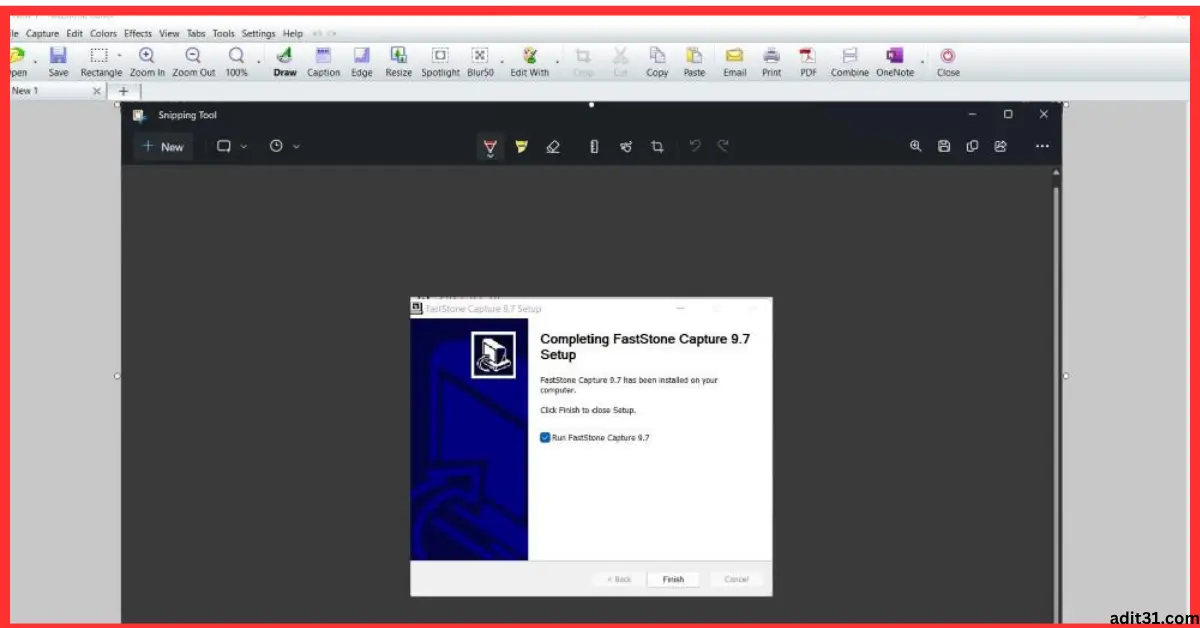Open the Tabs menu
1200x628 pixels.
(x=196, y=34)
